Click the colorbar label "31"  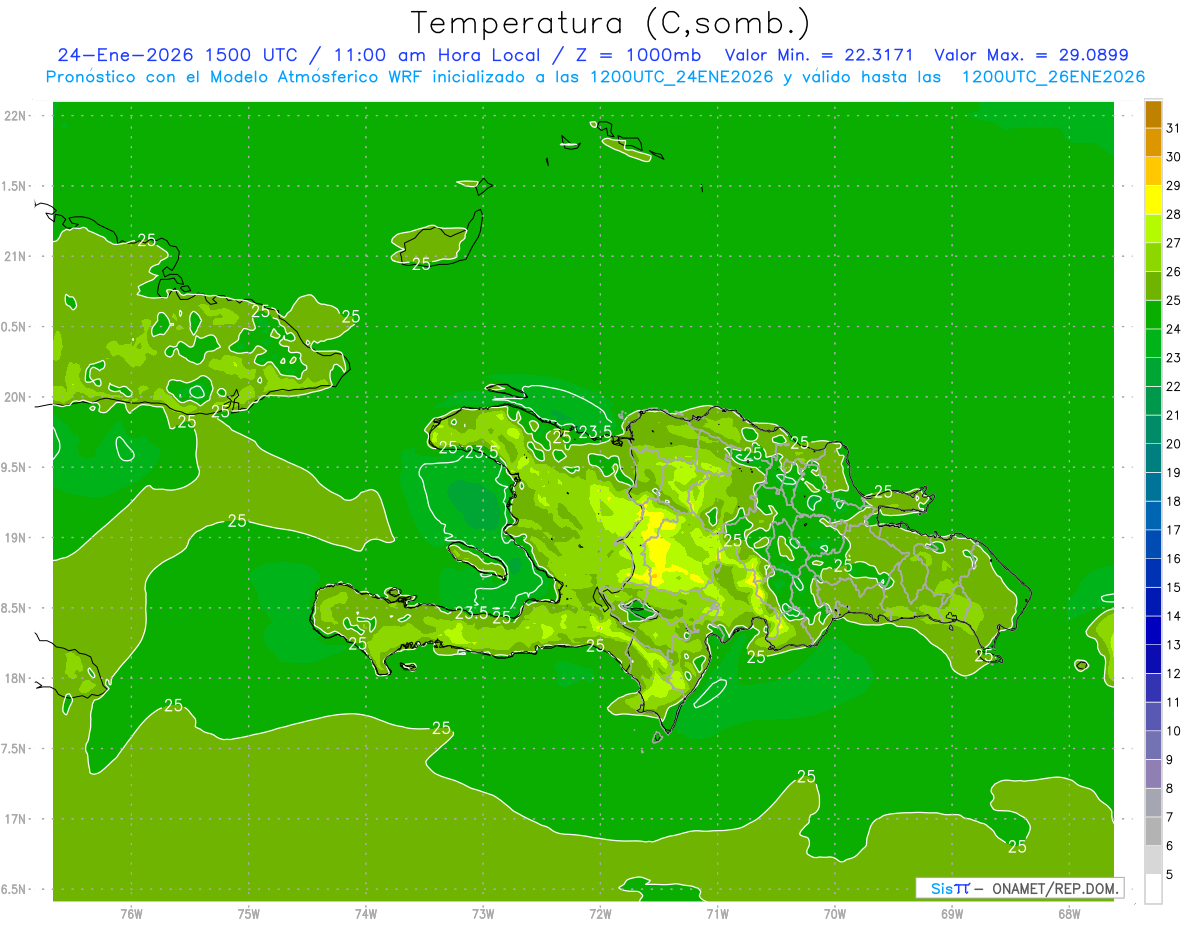click(x=1174, y=128)
